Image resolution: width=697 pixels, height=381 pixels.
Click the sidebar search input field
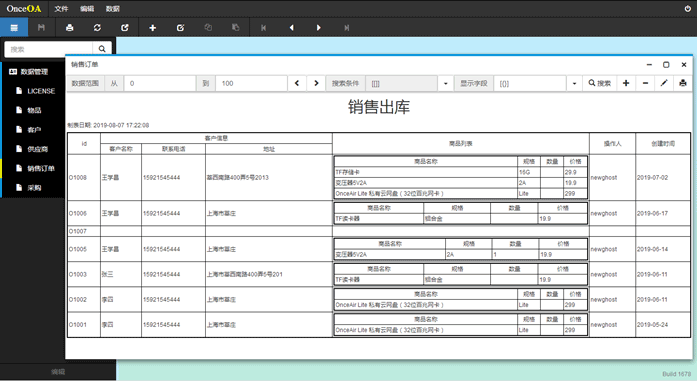tap(48, 49)
